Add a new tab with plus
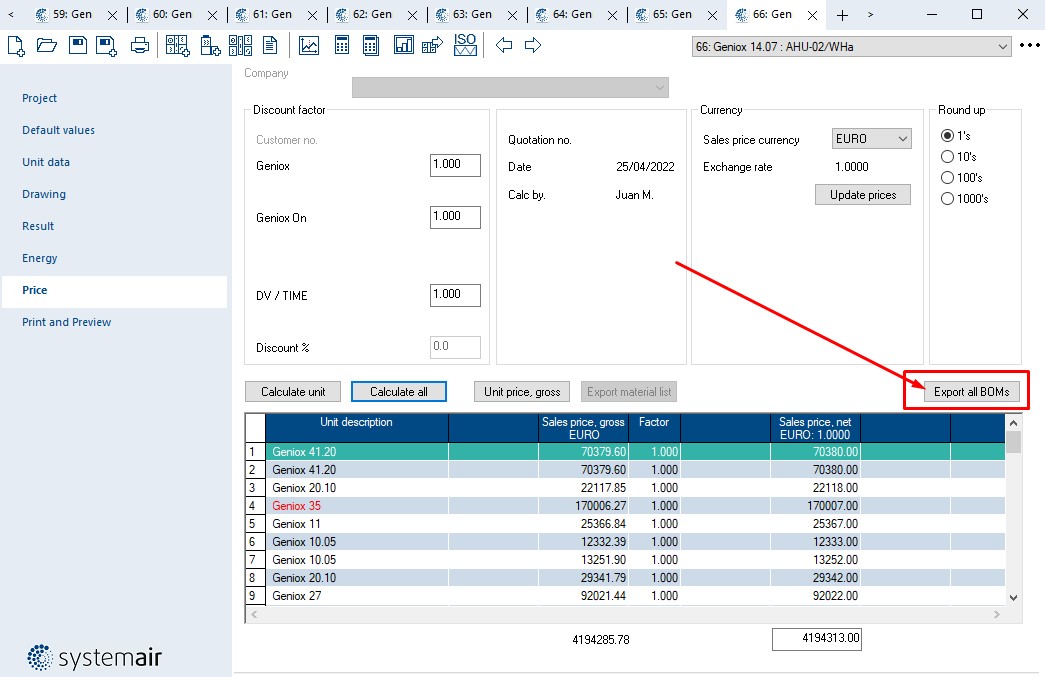 (x=842, y=15)
